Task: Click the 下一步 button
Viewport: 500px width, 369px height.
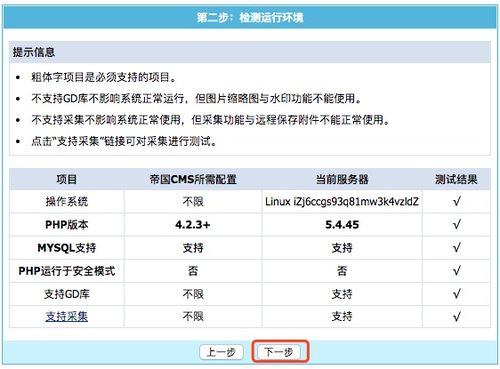Action: pos(279,352)
